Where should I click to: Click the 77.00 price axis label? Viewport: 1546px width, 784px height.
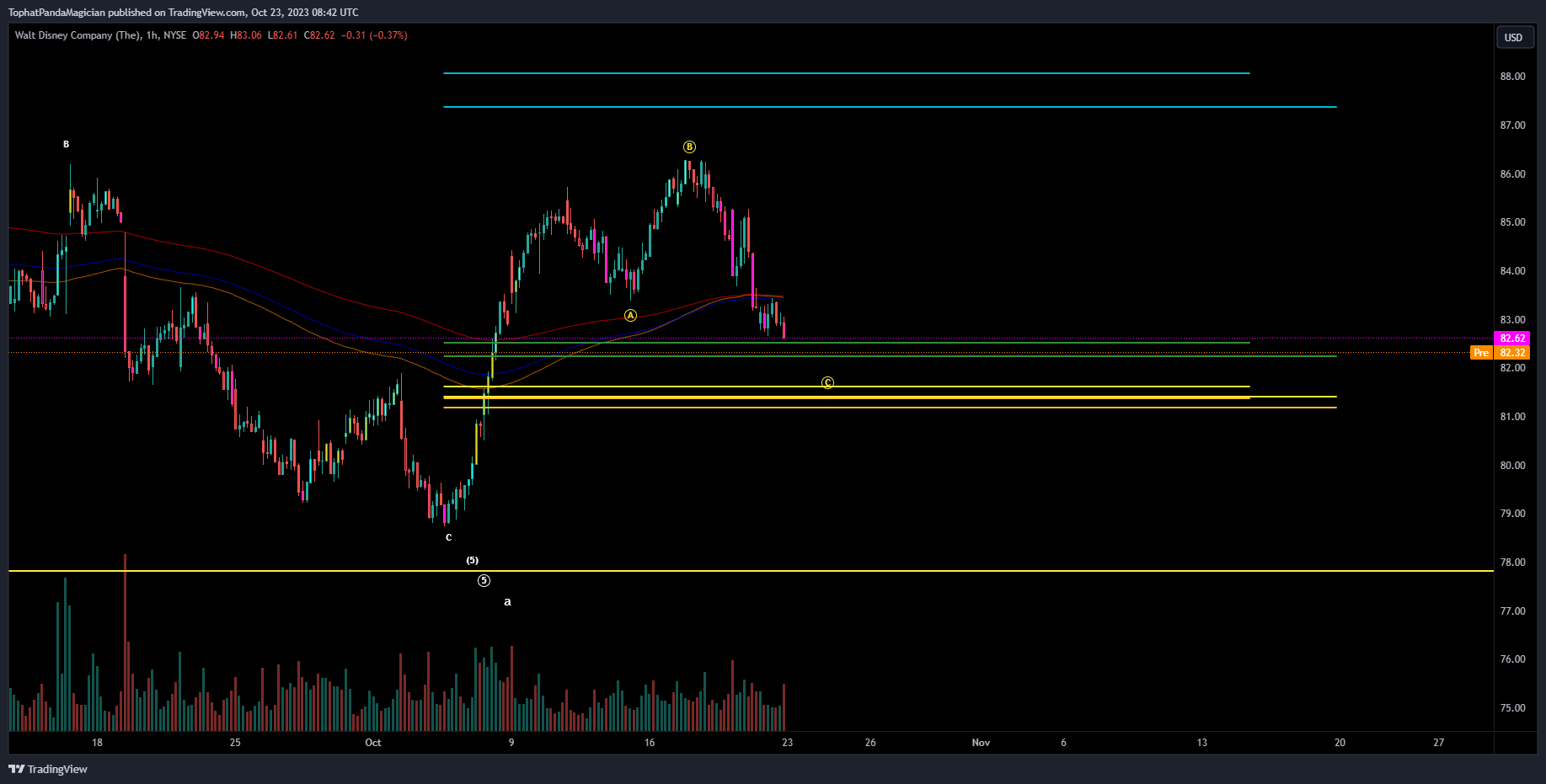pyautogui.click(x=1512, y=611)
